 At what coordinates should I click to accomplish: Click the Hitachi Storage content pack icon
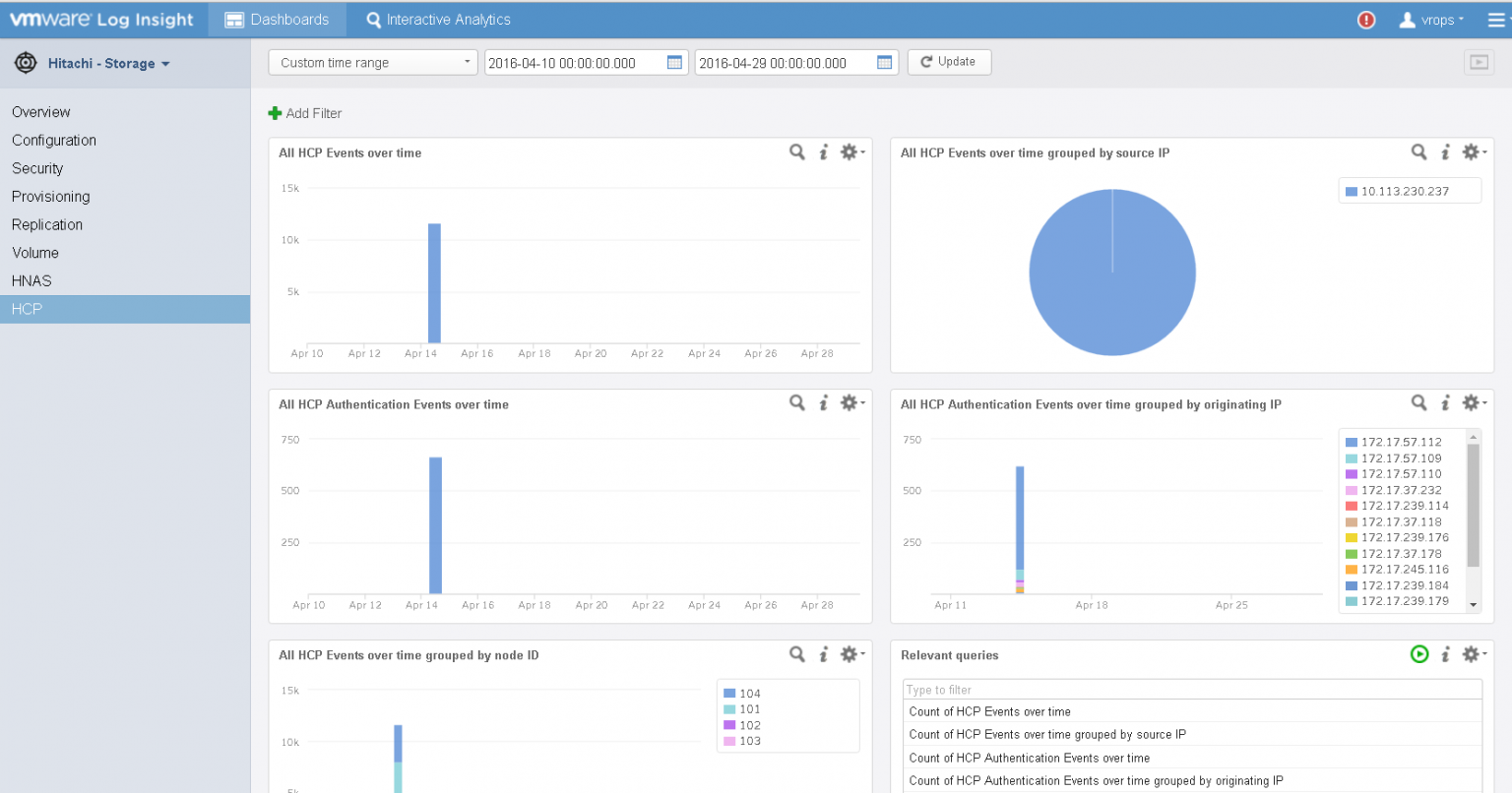click(x=26, y=63)
